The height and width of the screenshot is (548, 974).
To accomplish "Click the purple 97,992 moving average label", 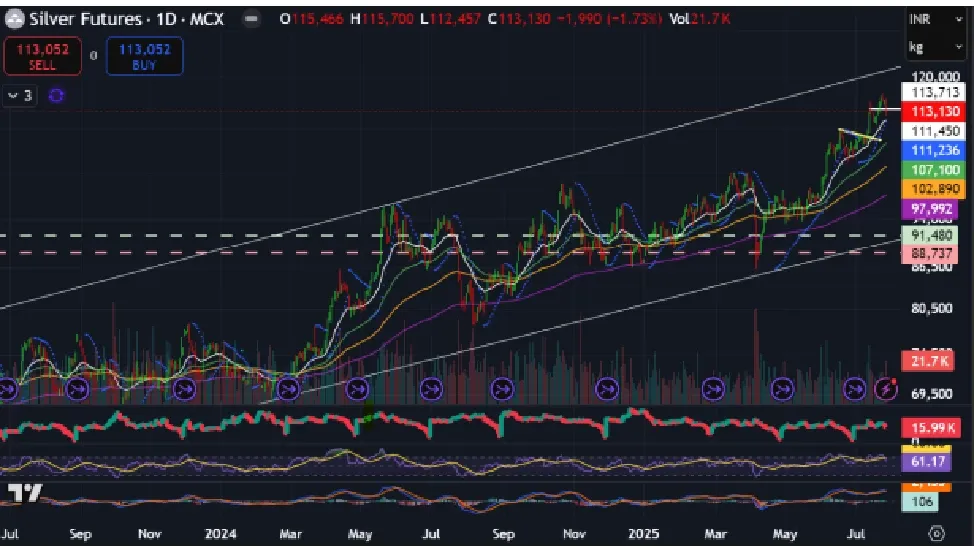I will 929,209.
